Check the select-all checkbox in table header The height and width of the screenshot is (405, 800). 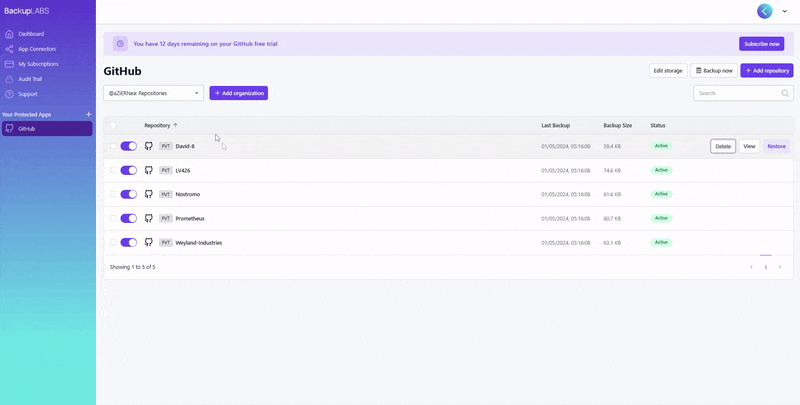[113, 125]
